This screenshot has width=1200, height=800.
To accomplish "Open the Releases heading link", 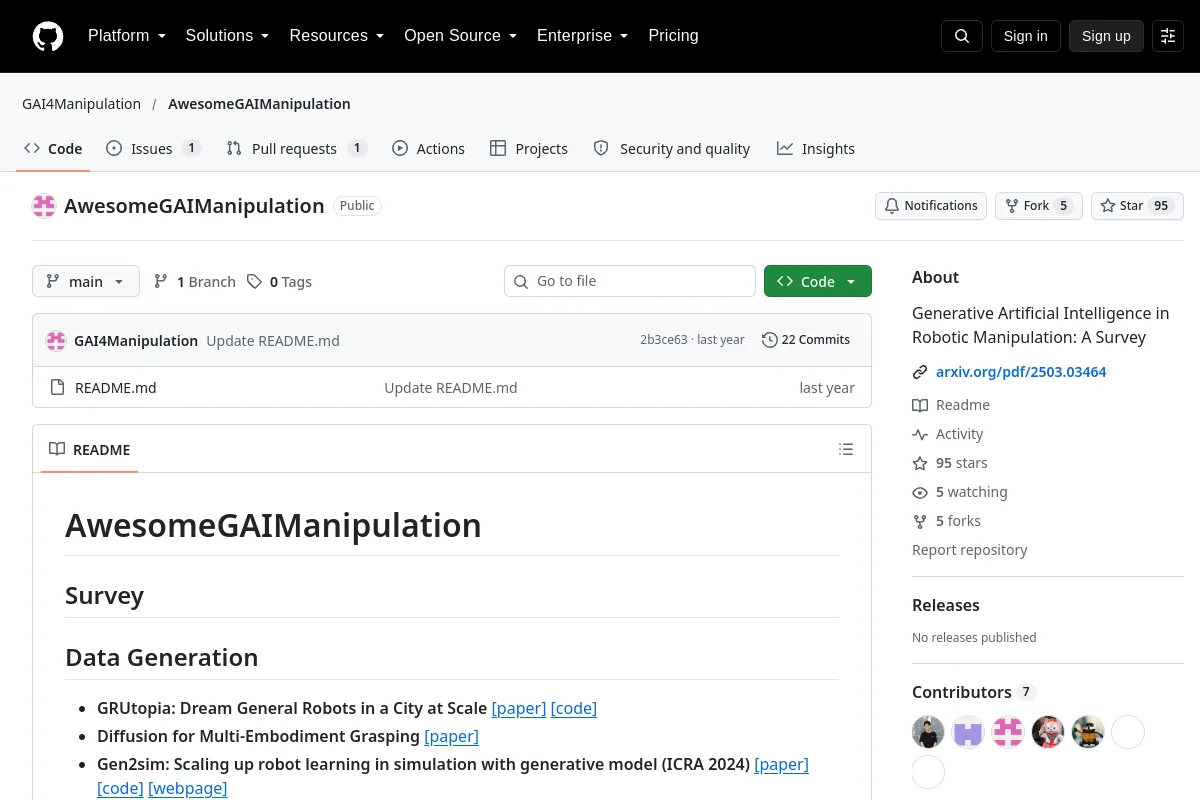I will click(x=945, y=605).
